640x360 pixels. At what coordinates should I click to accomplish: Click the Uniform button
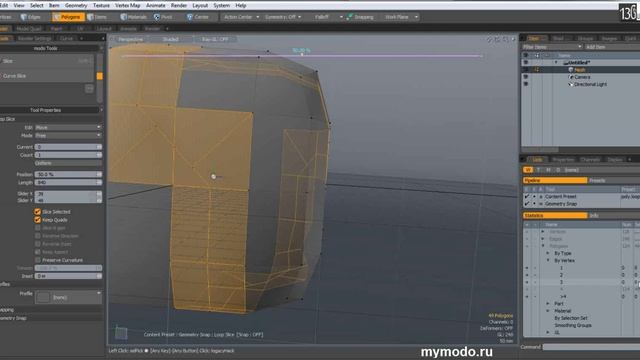pyautogui.click(x=68, y=163)
